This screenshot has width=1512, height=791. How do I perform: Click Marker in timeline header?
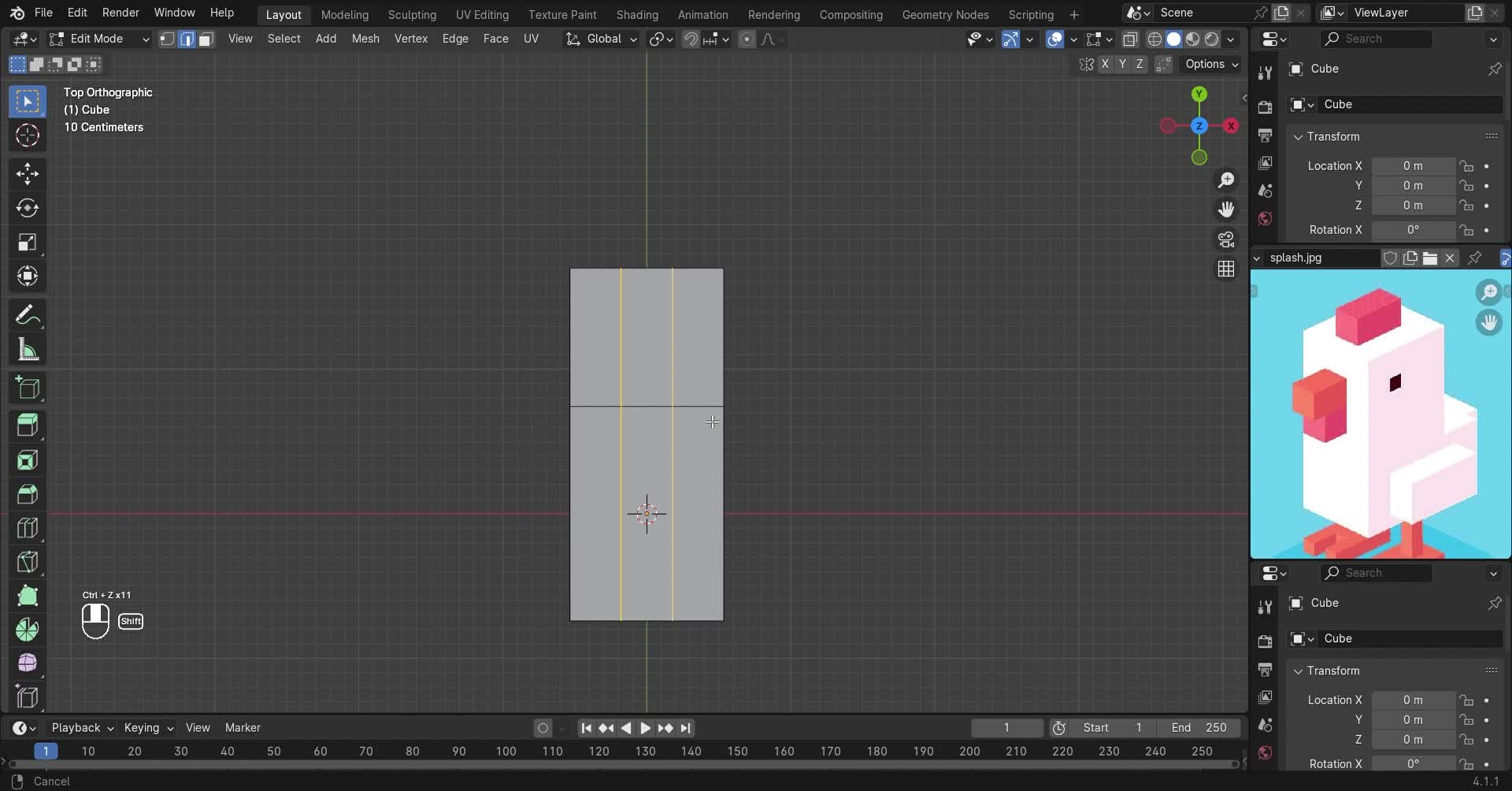tap(243, 728)
